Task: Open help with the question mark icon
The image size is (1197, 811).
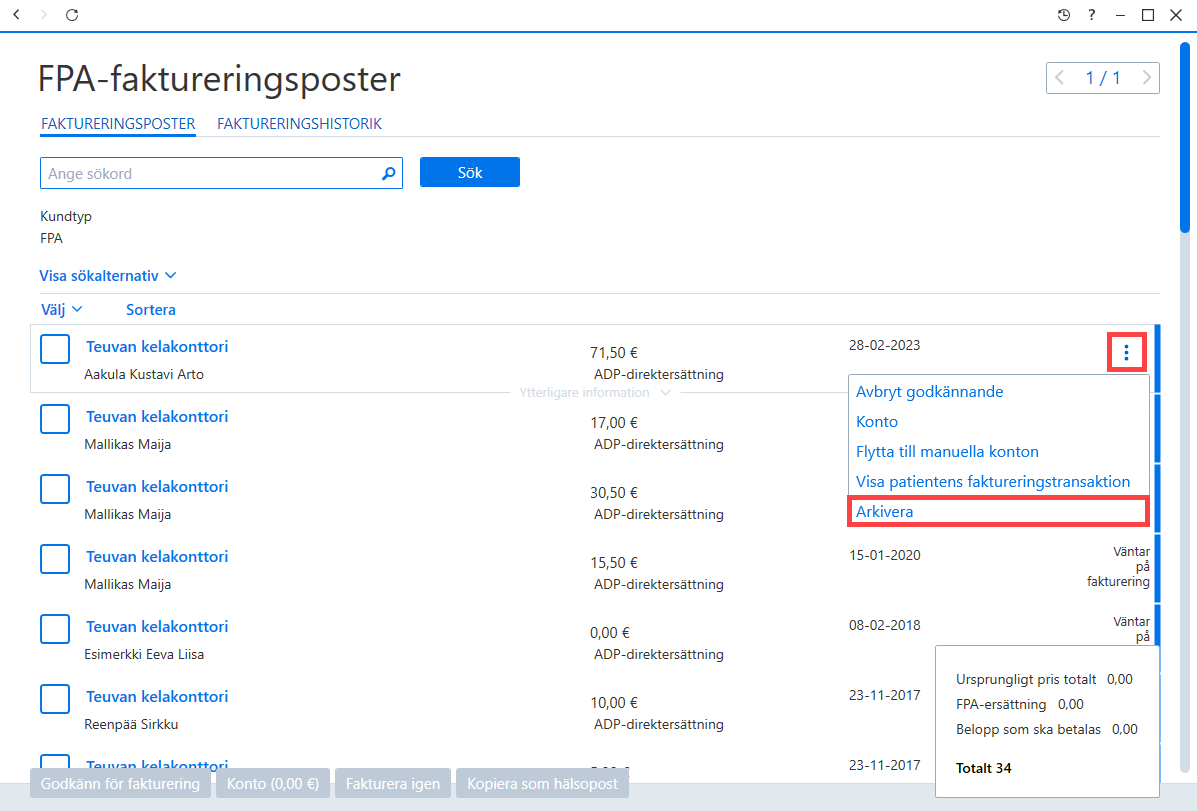Action: [x=1092, y=15]
